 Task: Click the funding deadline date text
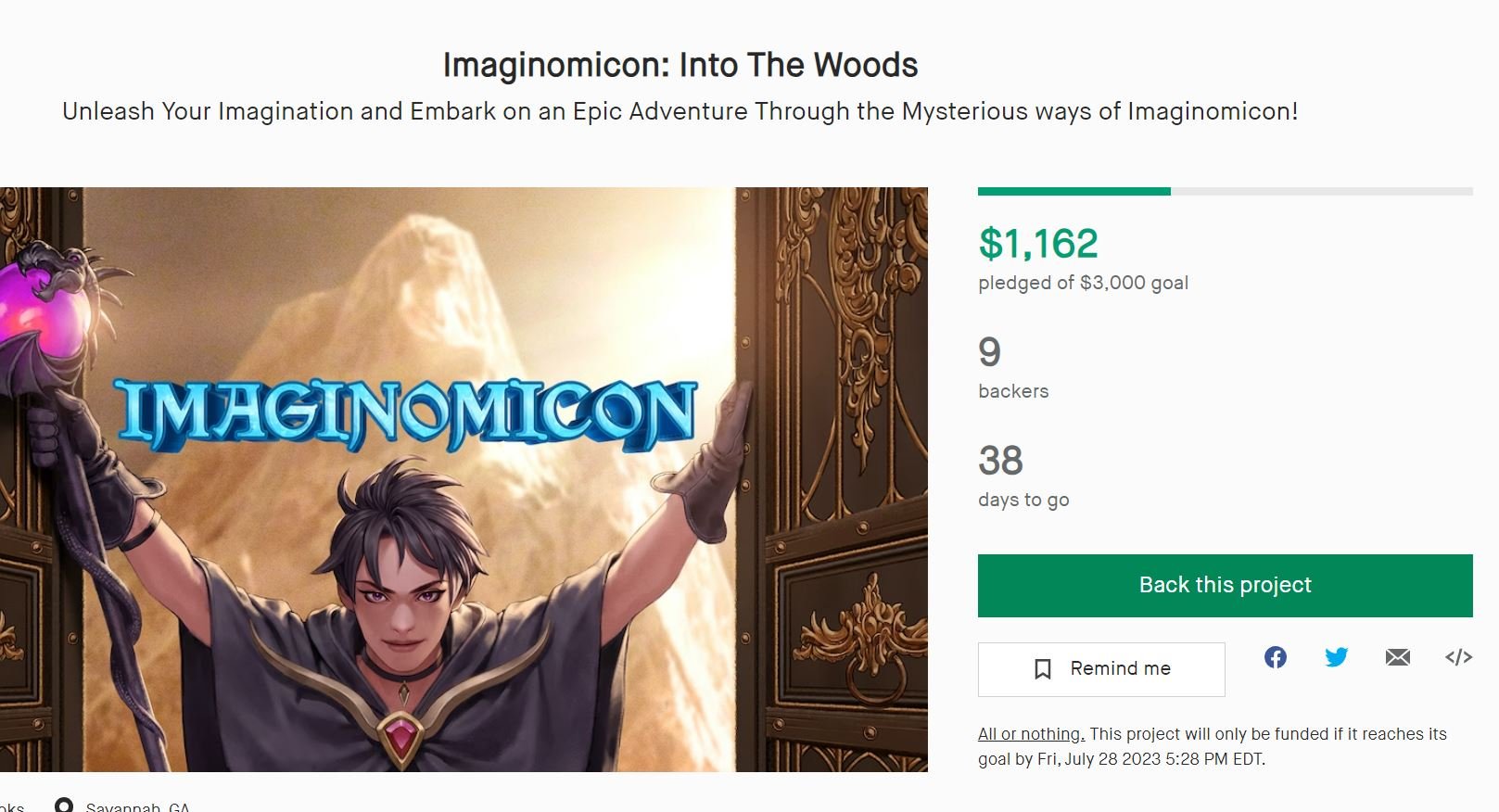click(x=1150, y=759)
